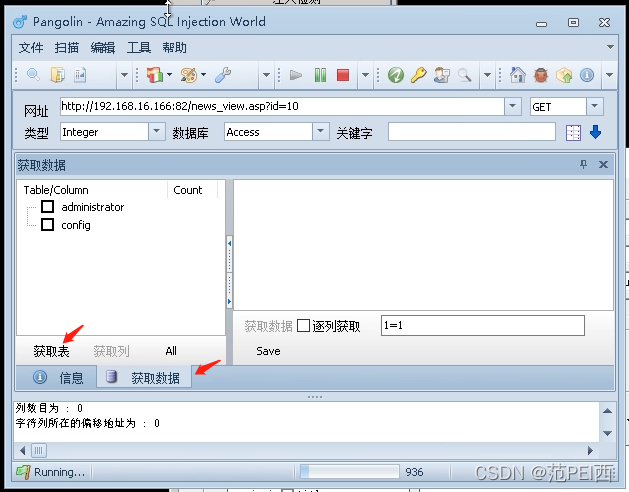Open the 工具 menu

click(x=139, y=48)
